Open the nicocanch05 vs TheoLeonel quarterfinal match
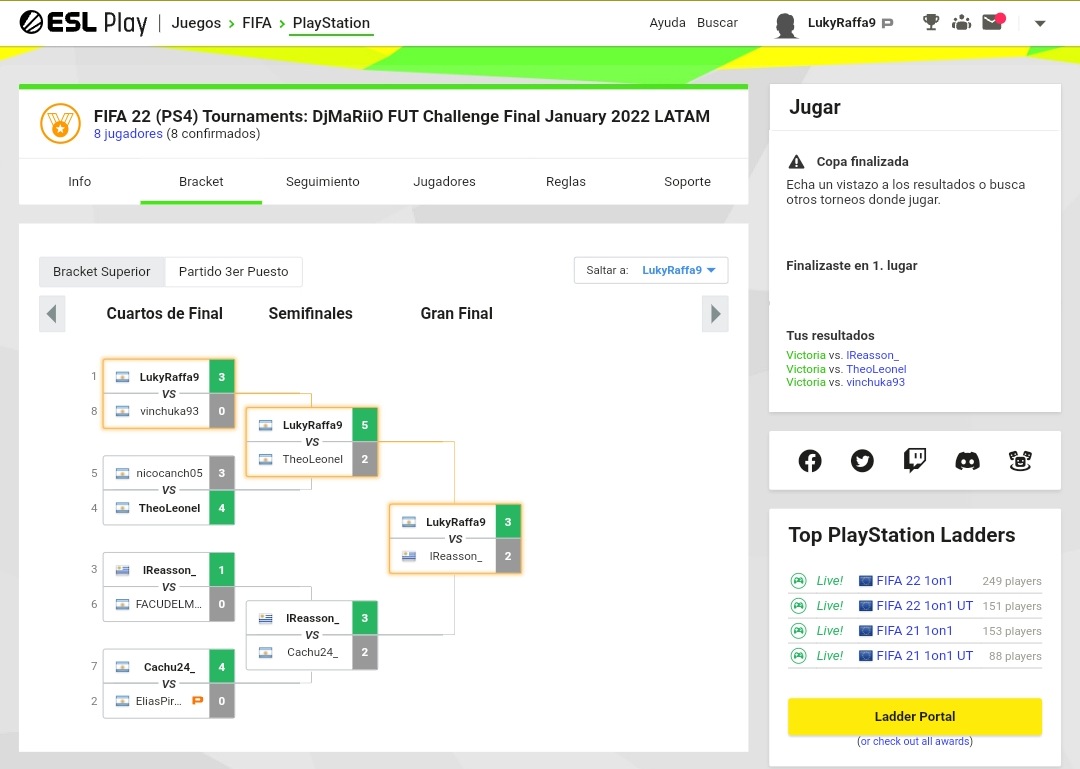 coord(169,491)
